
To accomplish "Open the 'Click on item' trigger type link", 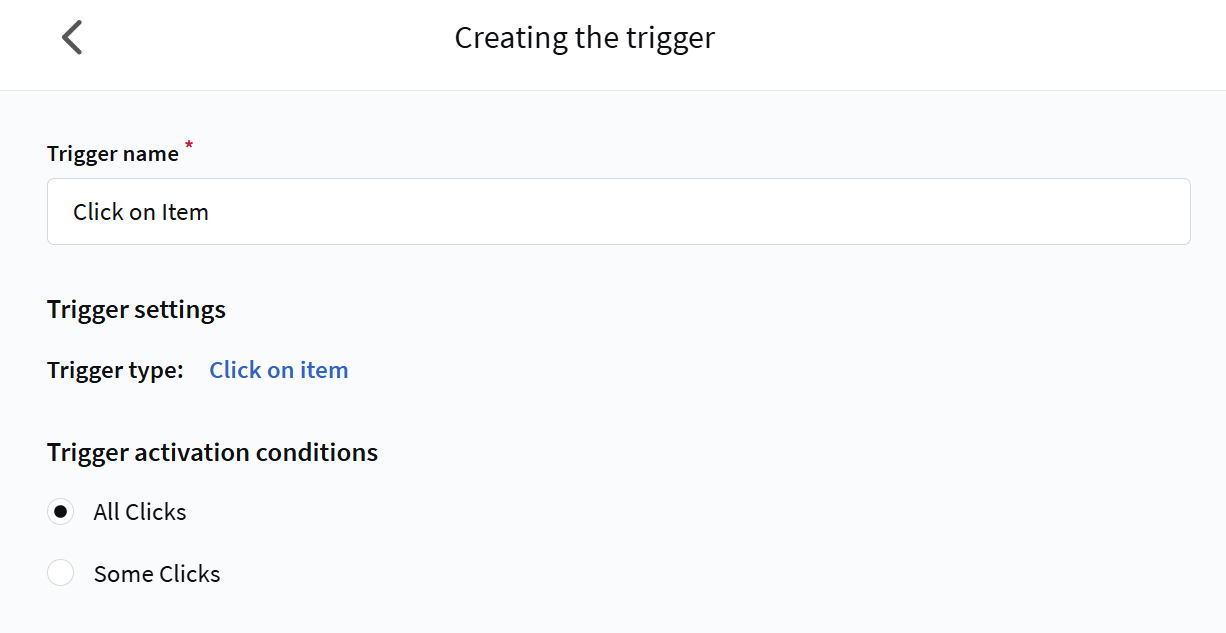I will click(278, 370).
